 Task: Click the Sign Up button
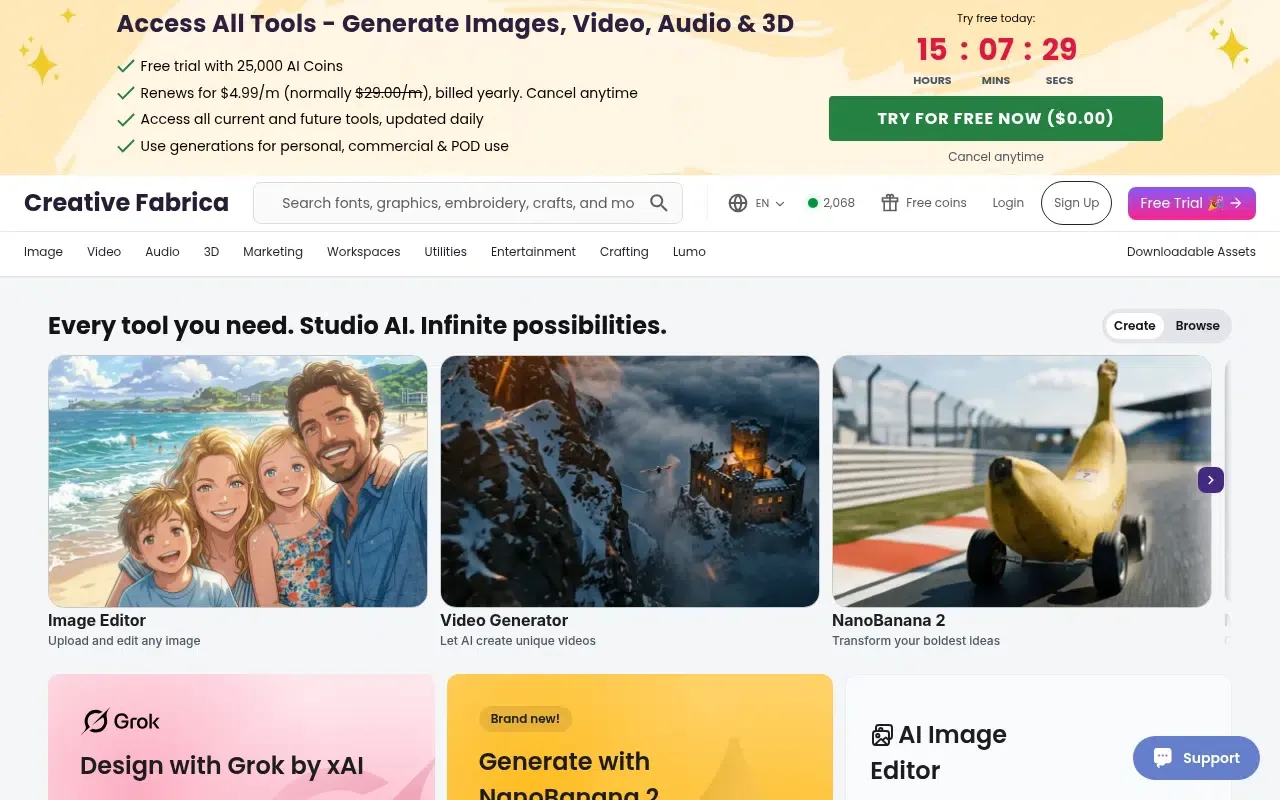pos(1076,203)
